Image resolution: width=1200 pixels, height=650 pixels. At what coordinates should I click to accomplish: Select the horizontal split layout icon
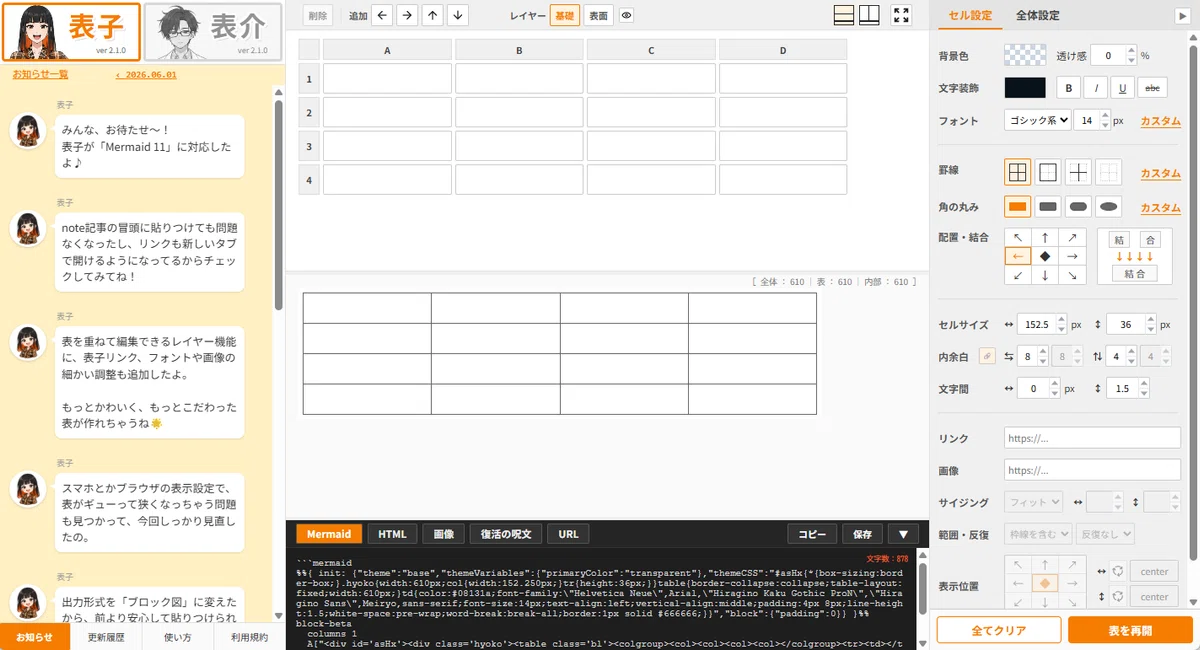coord(844,15)
